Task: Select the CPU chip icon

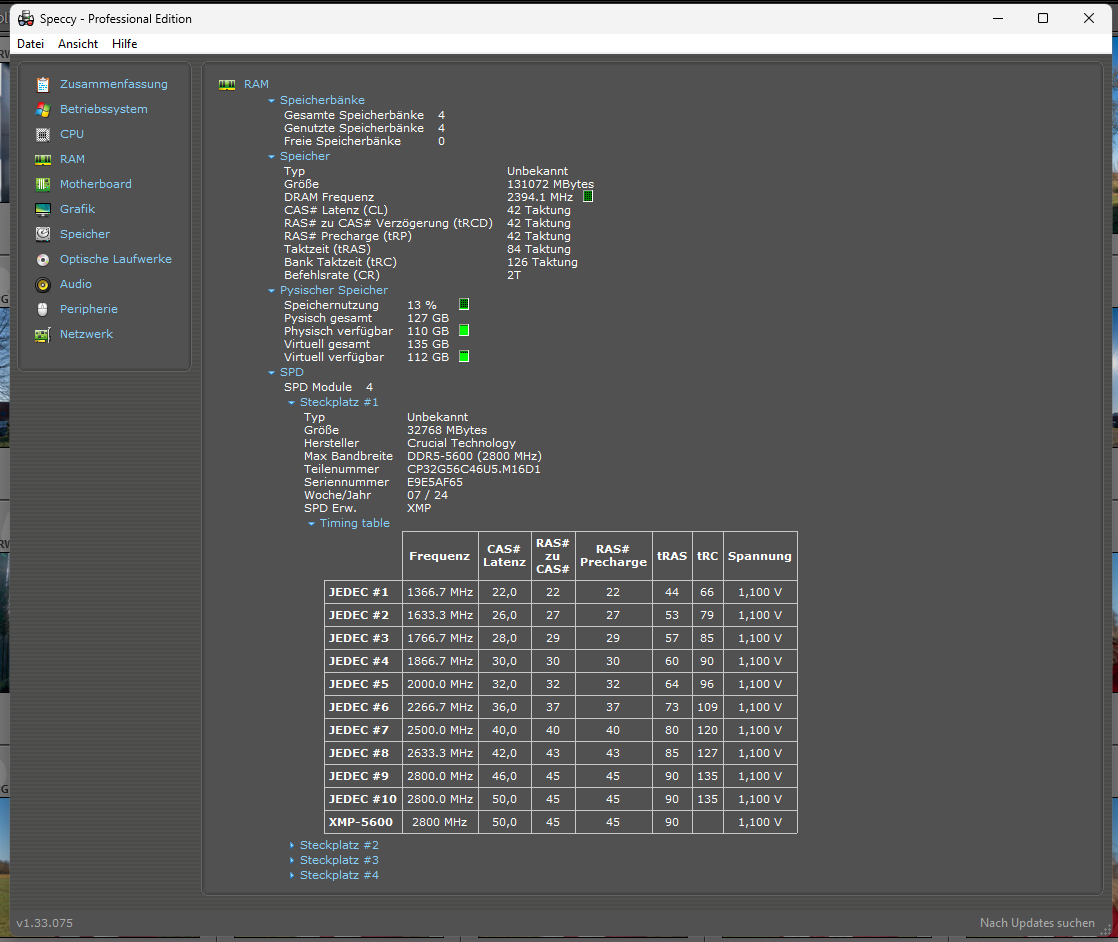Action: coord(43,134)
